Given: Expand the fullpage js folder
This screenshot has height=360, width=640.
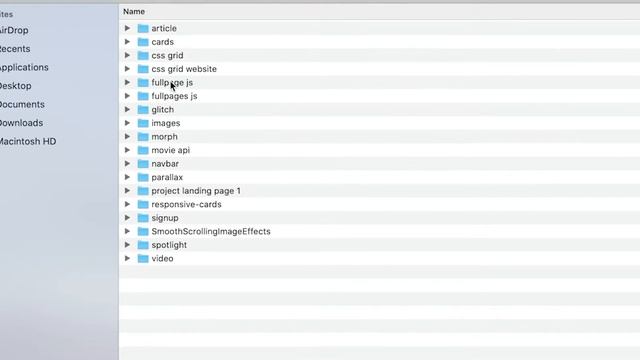Looking at the screenshot, I should click(127, 82).
